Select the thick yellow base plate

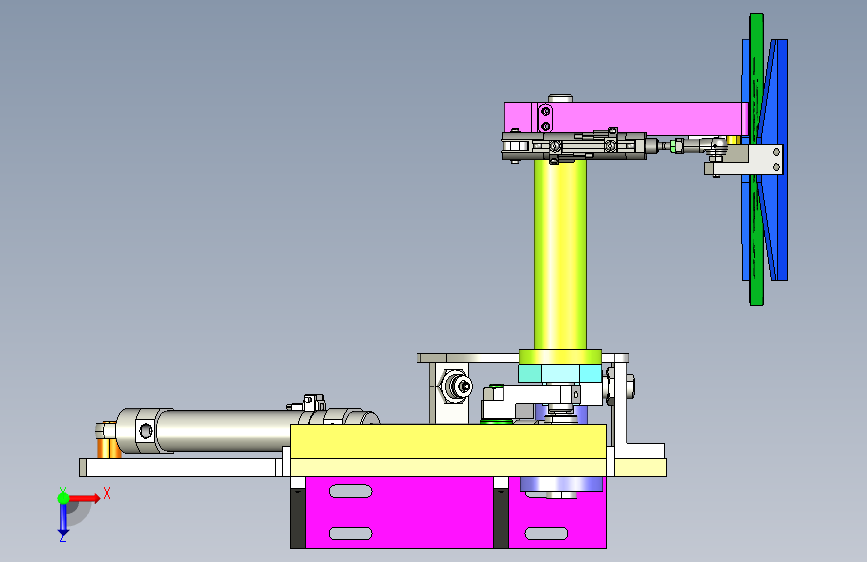point(448,441)
